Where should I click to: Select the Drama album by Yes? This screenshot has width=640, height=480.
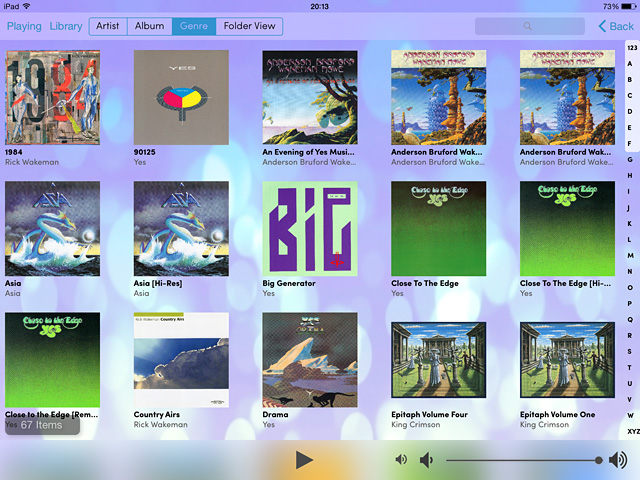[x=309, y=359]
